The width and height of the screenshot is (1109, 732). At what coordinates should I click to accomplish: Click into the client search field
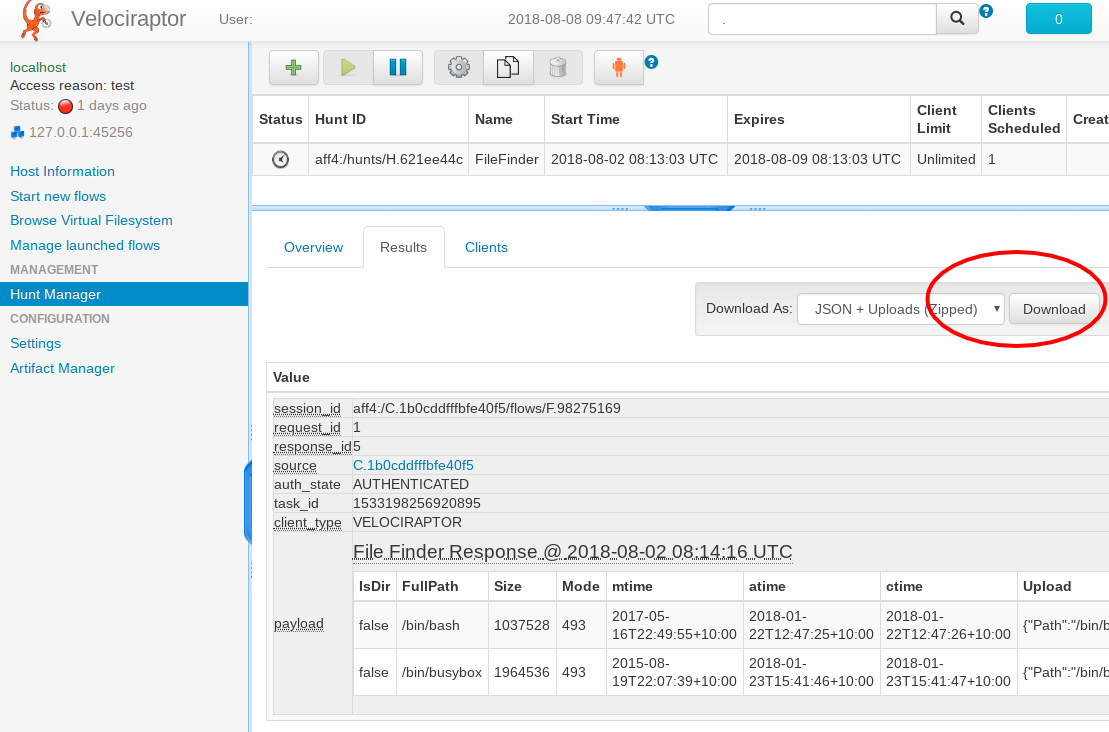[x=822, y=19]
